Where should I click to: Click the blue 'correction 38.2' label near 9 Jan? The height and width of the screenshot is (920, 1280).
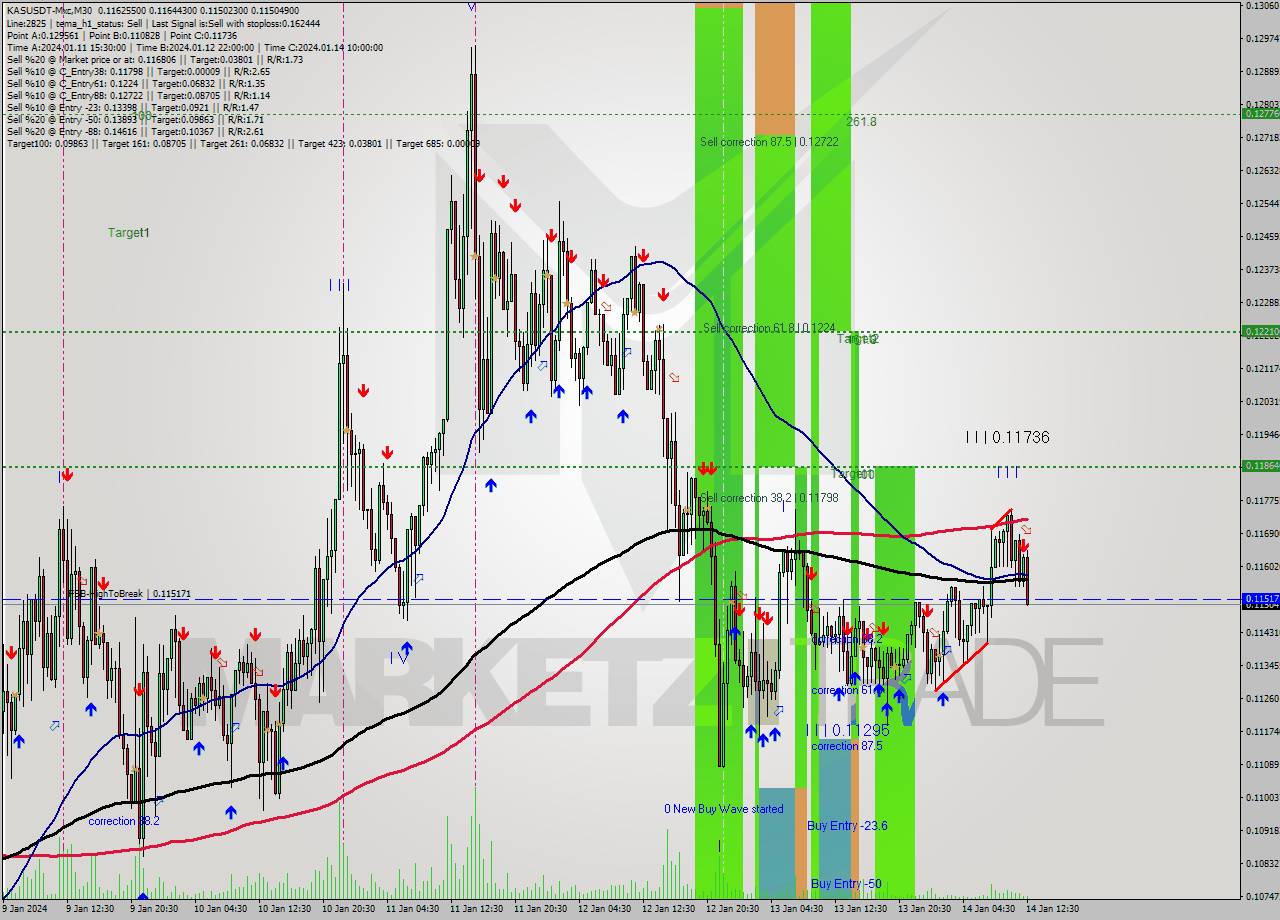[124, 821]
